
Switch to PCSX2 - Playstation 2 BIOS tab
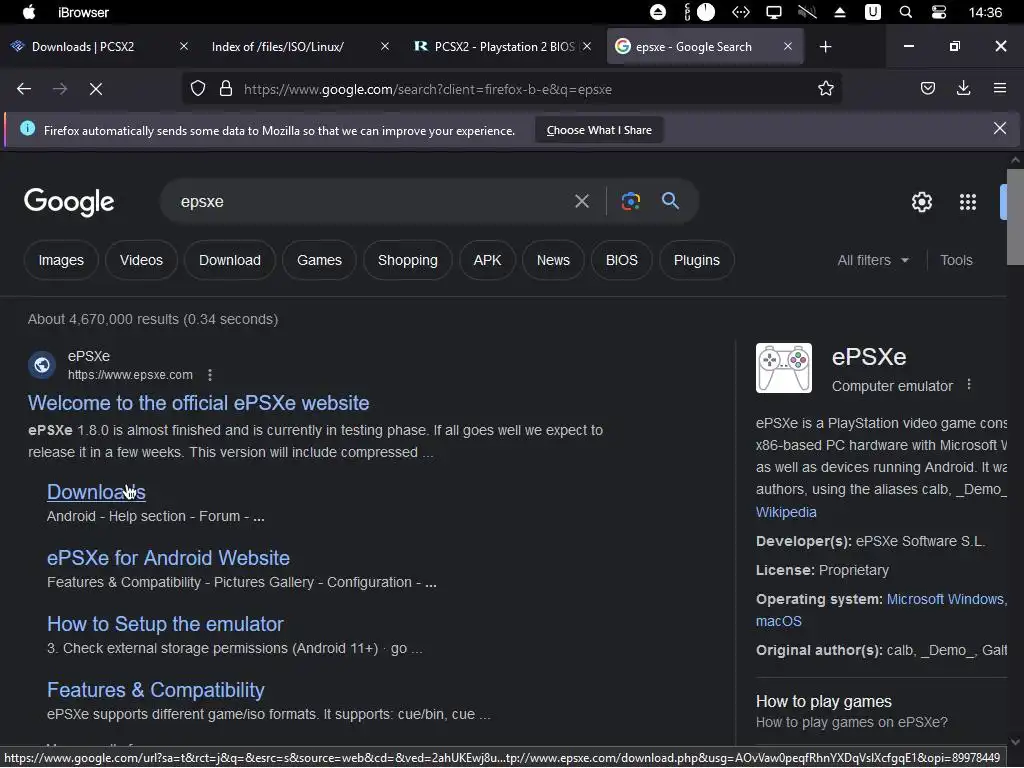502,46
